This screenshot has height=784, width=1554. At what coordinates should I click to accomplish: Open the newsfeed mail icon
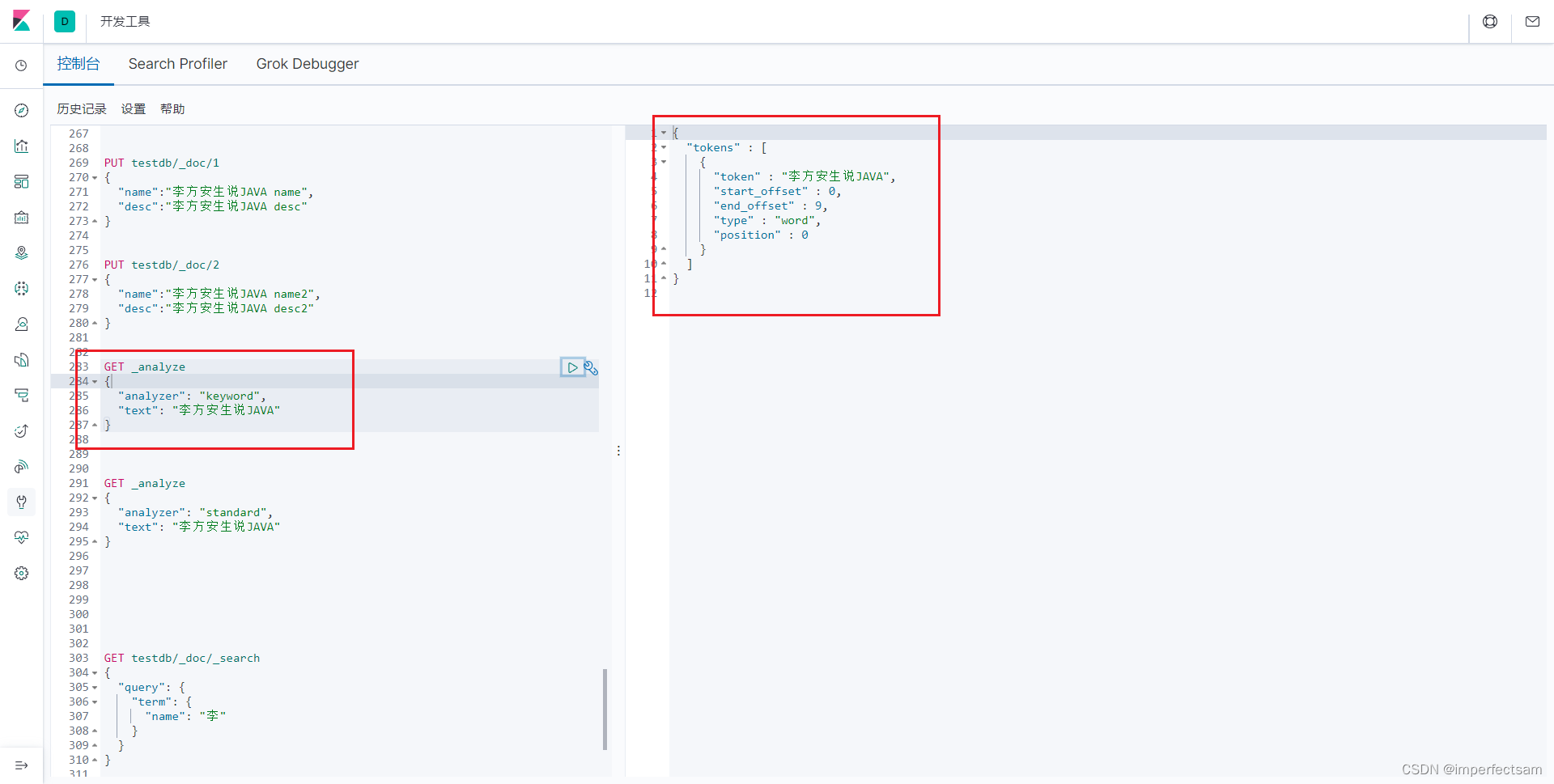click(1532, 22)
